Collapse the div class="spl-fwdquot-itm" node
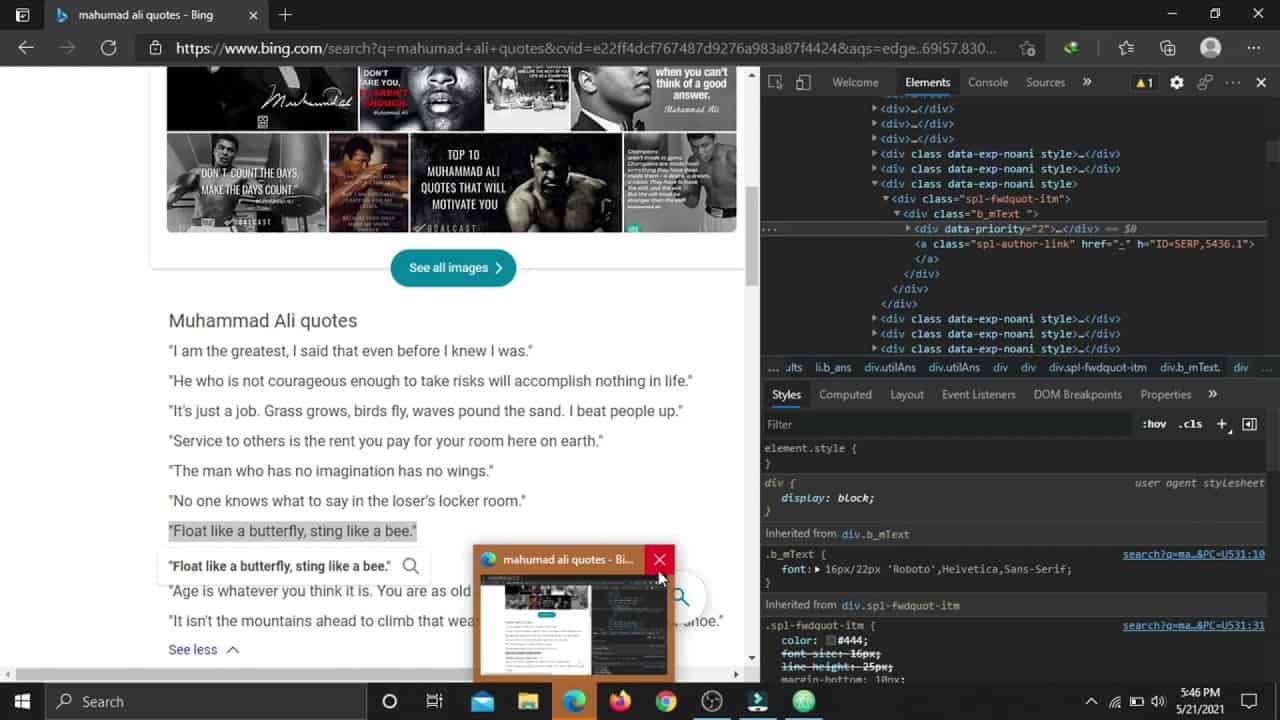The width and height of the screenshot is (1280, 720). [x=886, y=199]
